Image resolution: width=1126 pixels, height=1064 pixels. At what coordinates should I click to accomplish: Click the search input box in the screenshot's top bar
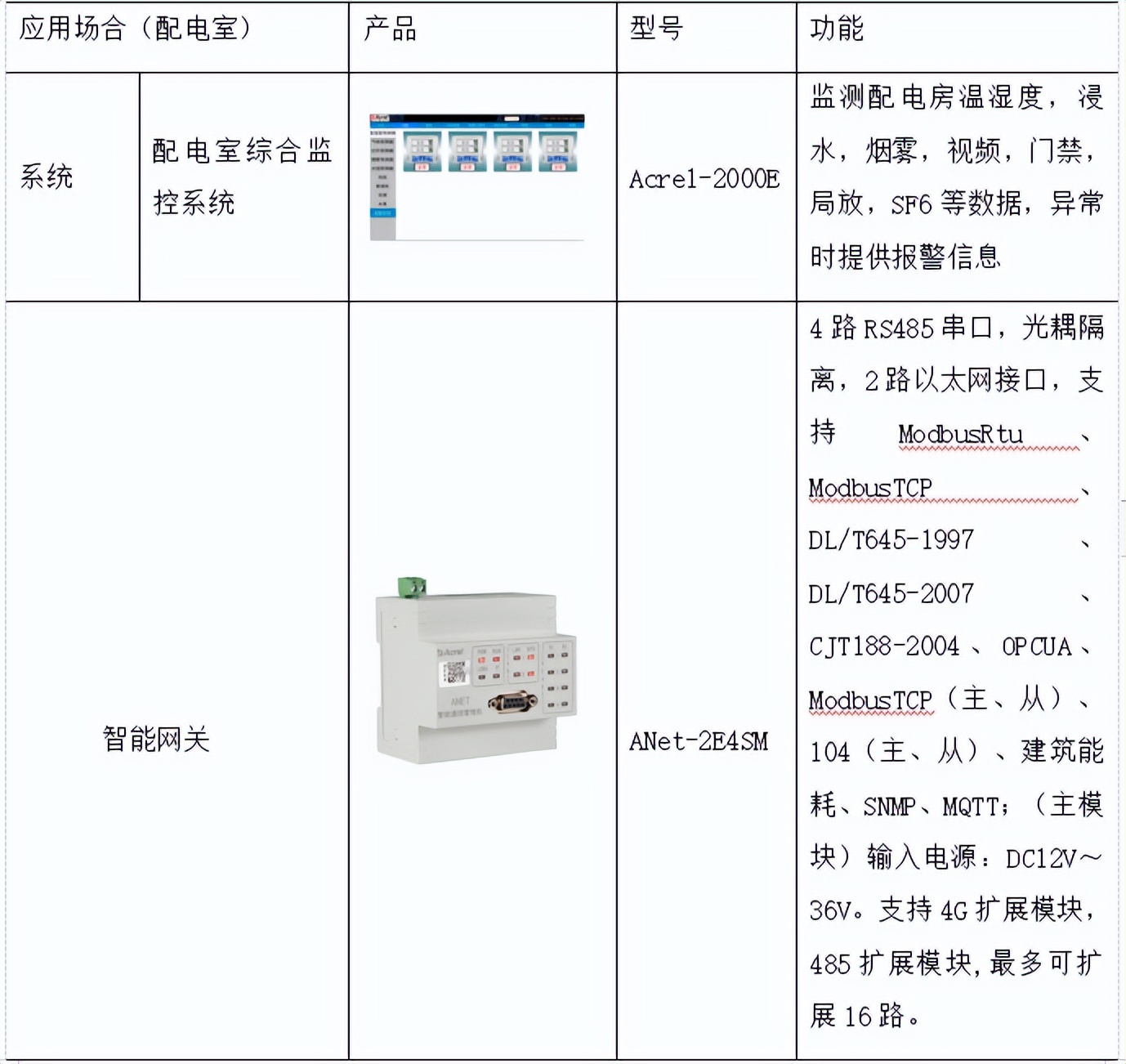tap(512, 118)
